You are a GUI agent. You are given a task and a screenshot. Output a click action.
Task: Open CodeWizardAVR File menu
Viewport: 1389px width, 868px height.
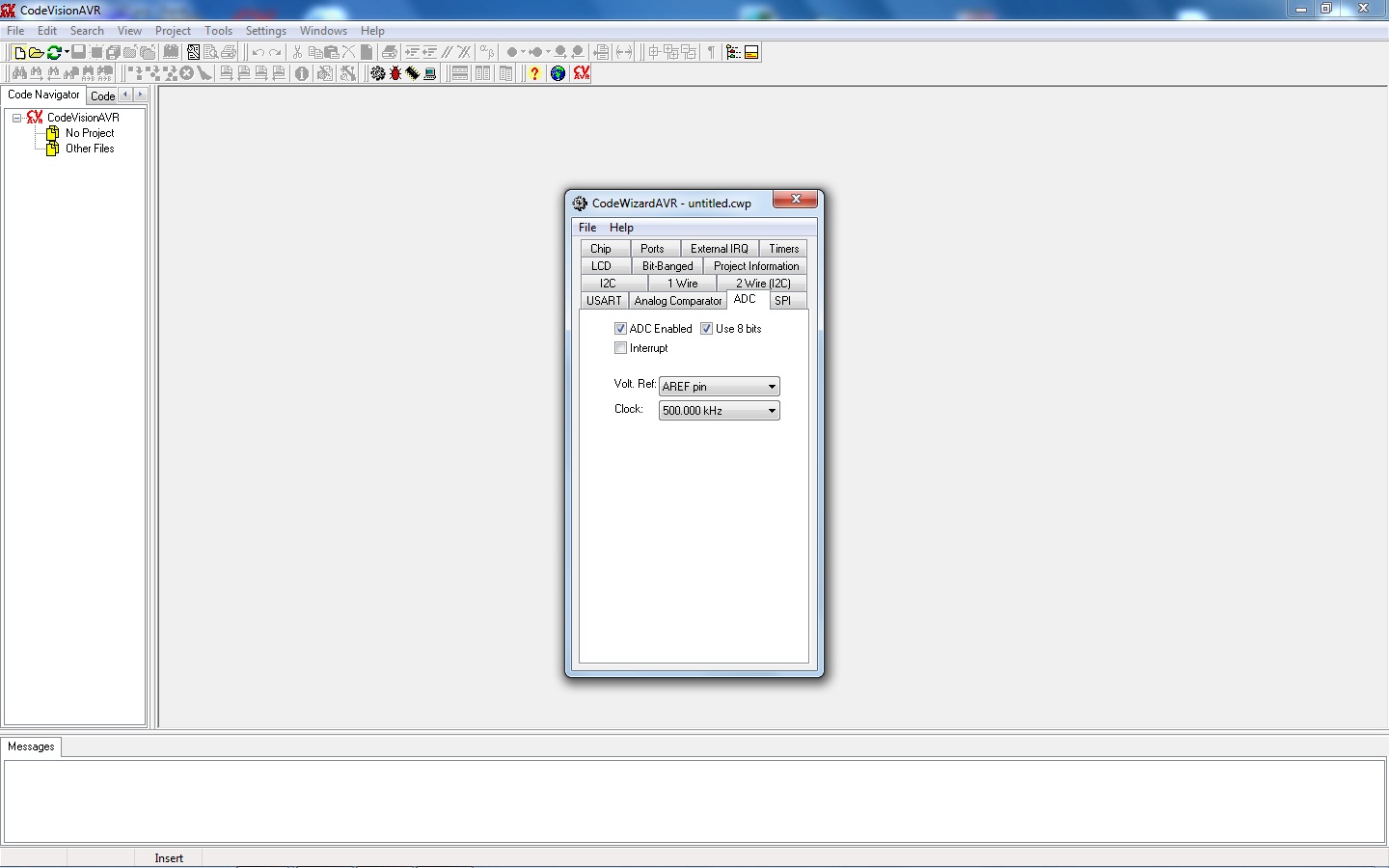587,228
